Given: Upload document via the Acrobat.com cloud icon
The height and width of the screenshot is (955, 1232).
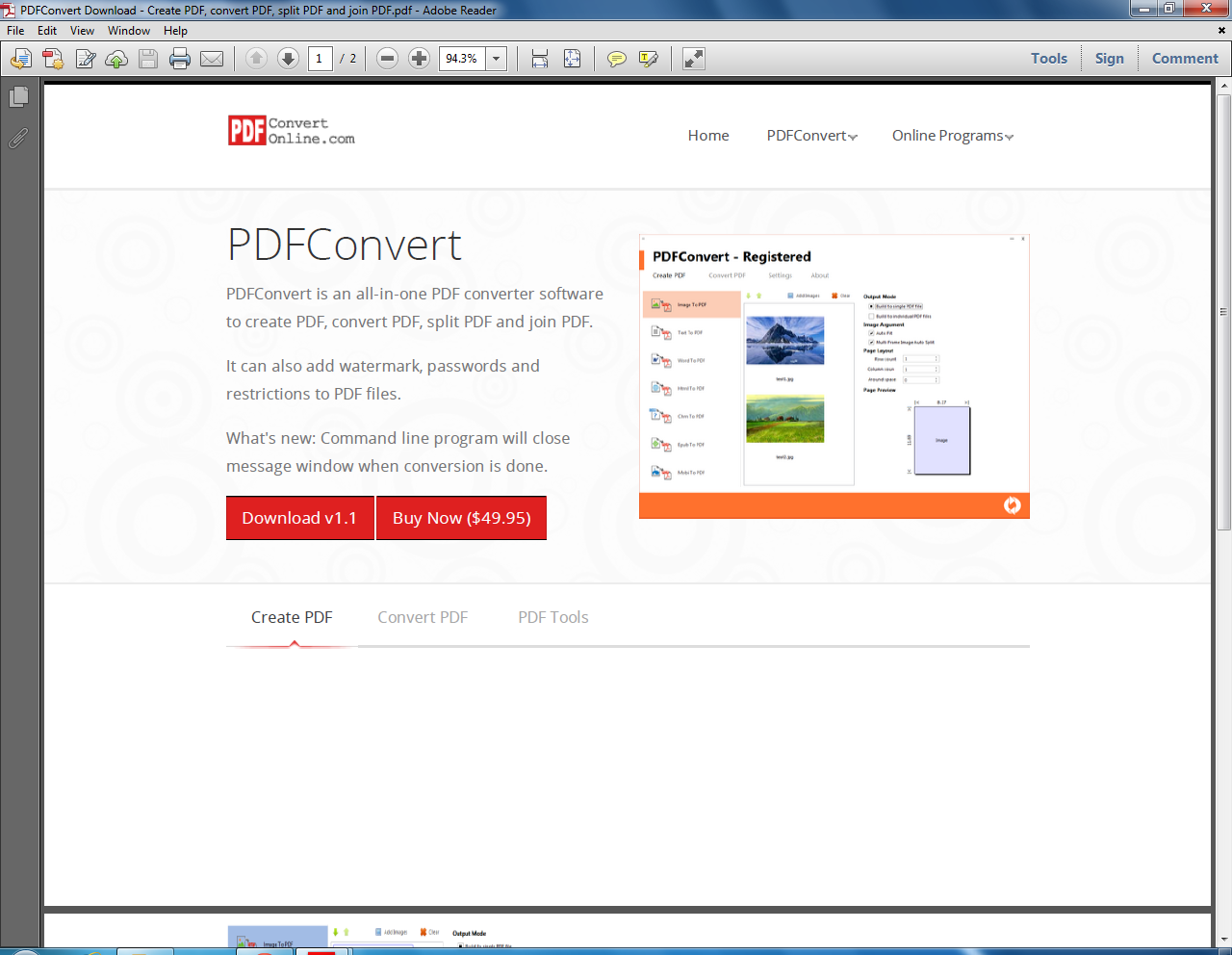Looking at the screenshot, I should [116, 58].
